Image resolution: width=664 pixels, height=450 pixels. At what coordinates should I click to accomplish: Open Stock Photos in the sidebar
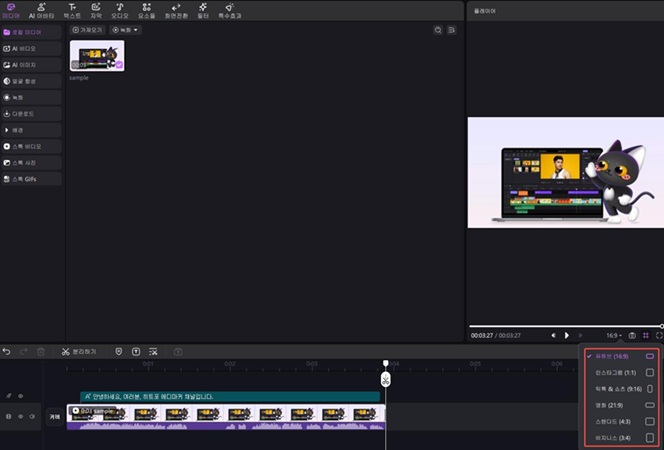pos(31,163)
